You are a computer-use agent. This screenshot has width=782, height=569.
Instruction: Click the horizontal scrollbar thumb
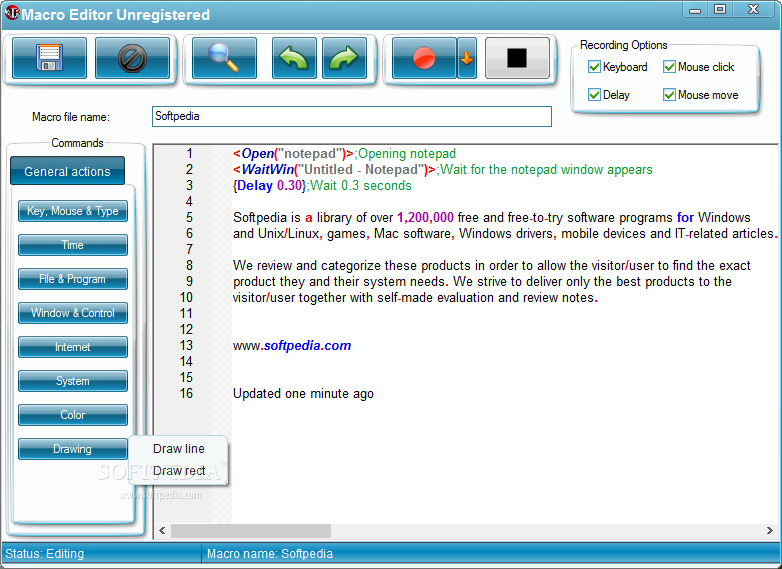pyautogui.click(x=251, y=531)
